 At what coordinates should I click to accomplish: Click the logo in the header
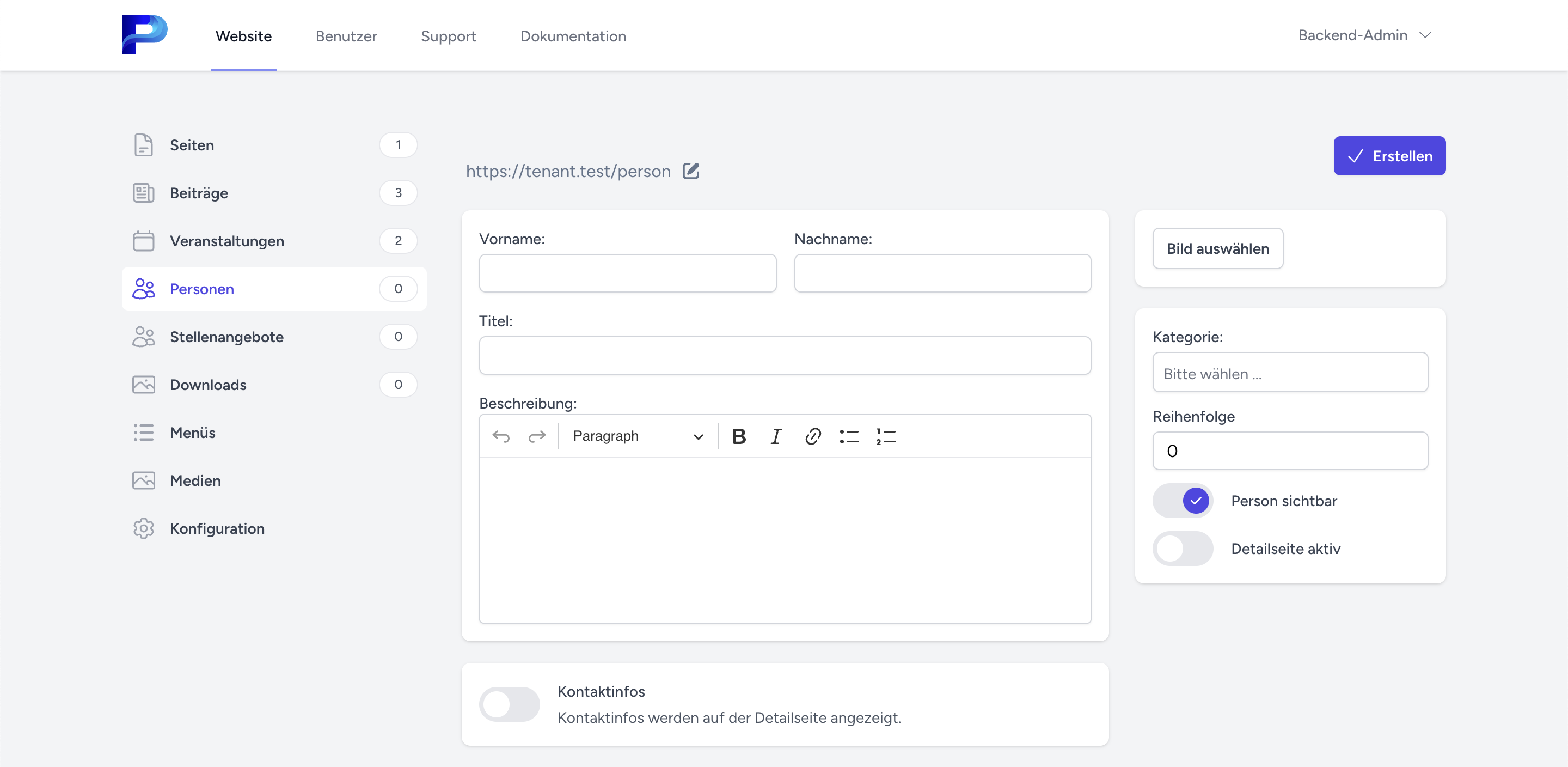coord(144,35)
